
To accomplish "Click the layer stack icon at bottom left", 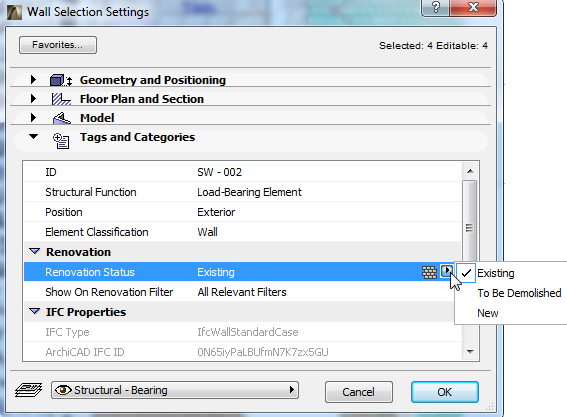I will [29, 390].
